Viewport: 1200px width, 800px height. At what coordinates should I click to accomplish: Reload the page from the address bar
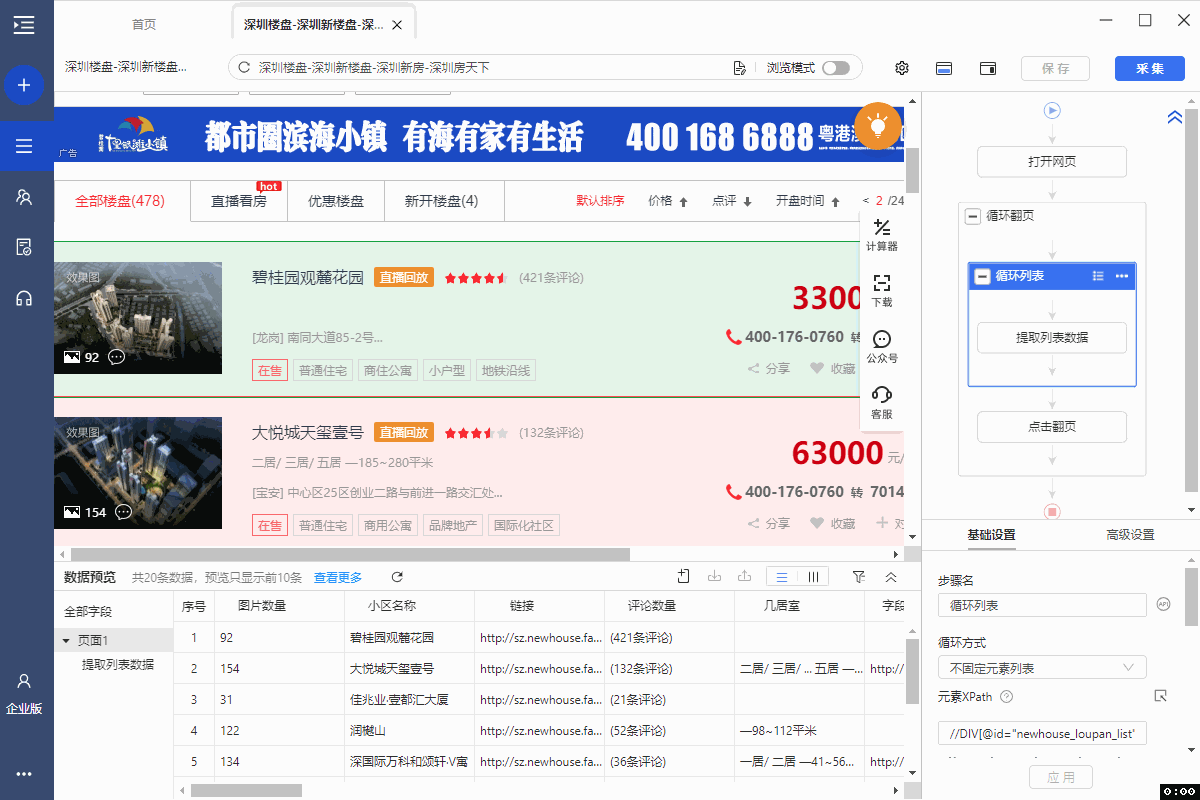243,68
